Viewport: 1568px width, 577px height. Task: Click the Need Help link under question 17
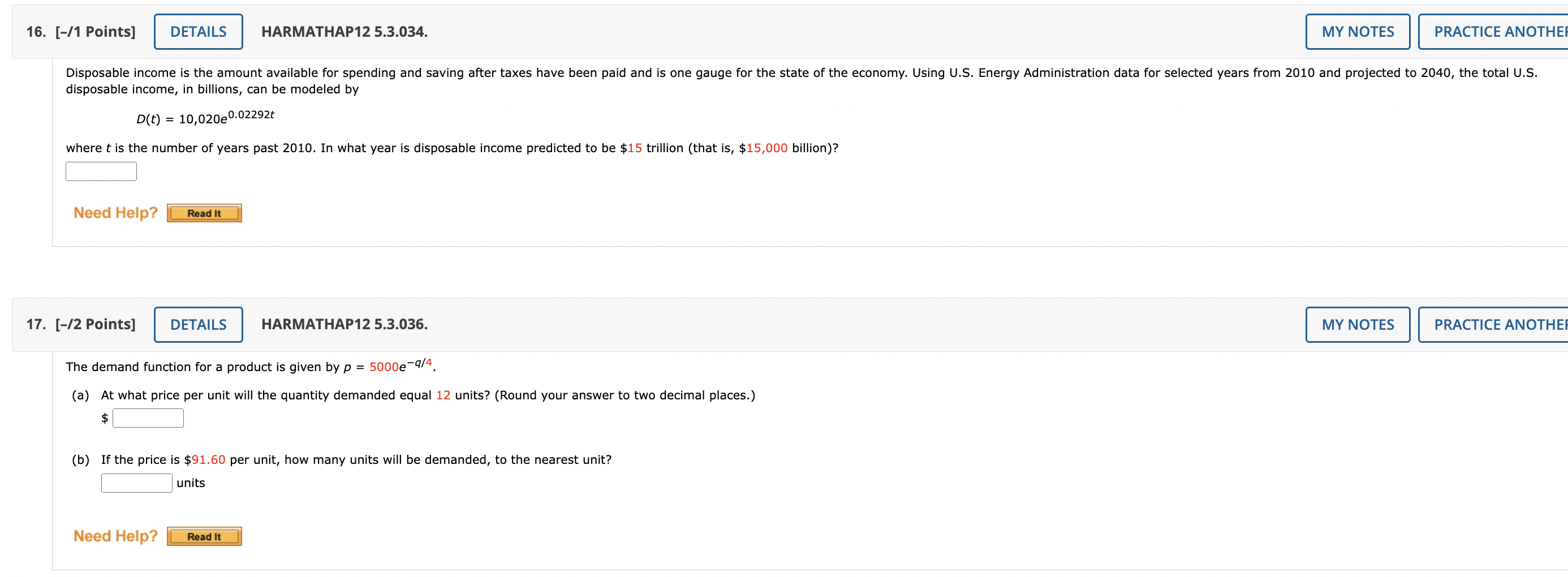[x=114, y=536]
